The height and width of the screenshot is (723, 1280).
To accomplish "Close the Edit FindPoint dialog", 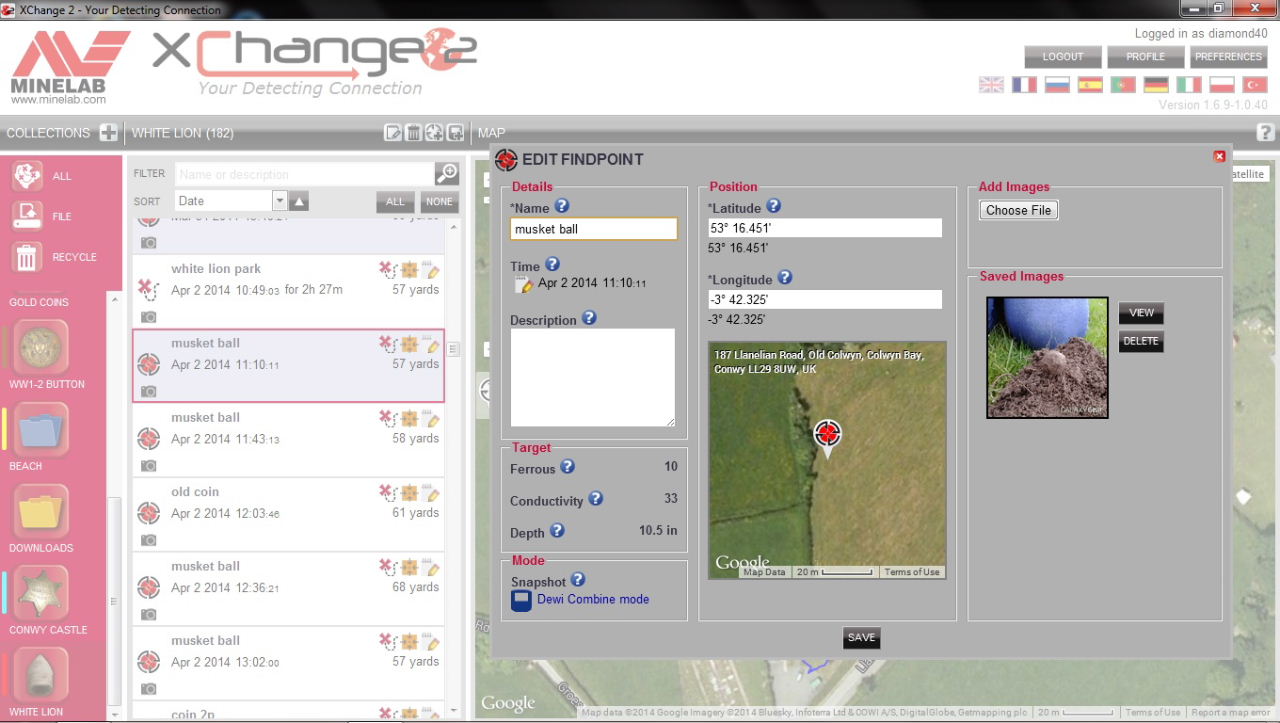I will 1219,156.
